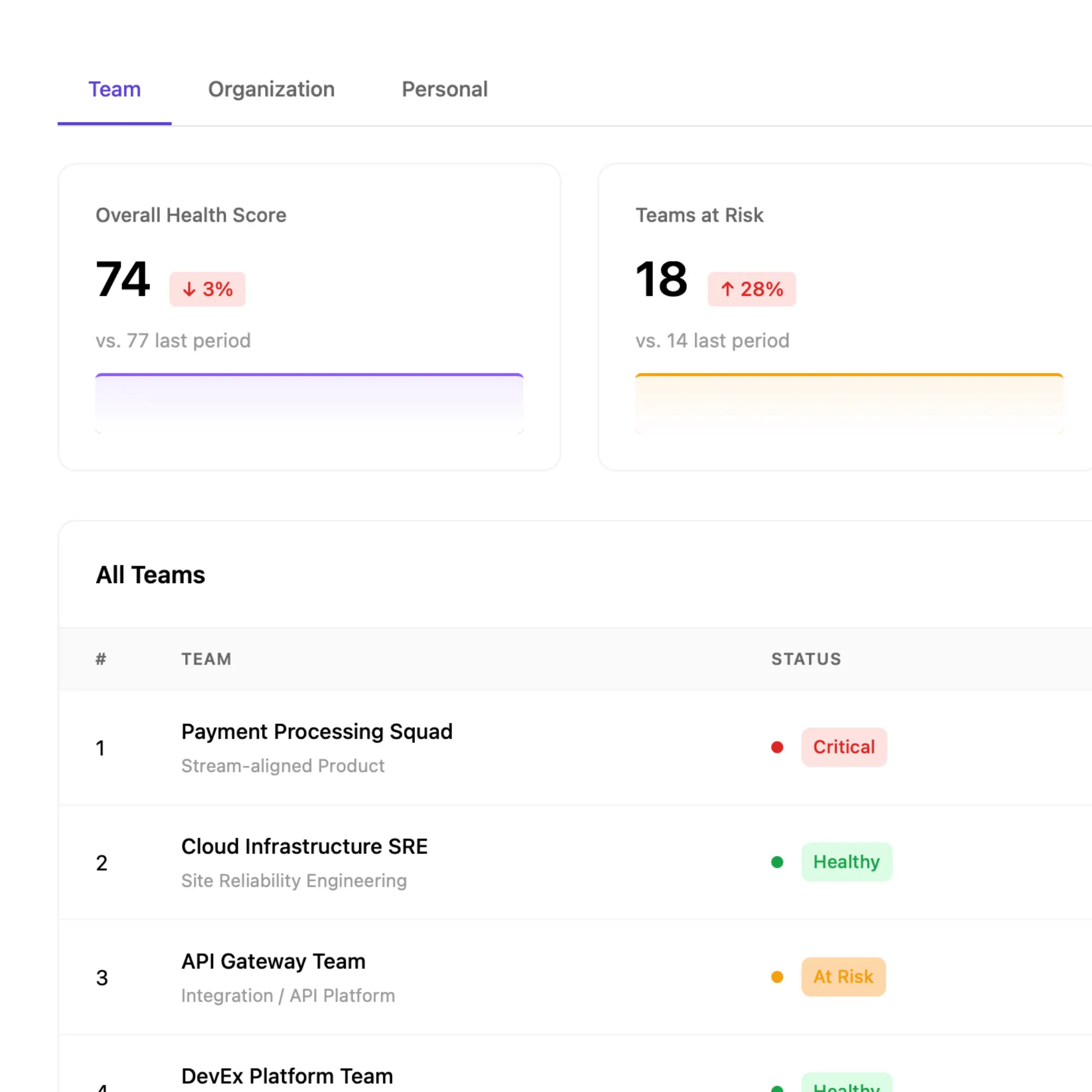Open Payment Processing Squad team row

(x=575, y=748)
